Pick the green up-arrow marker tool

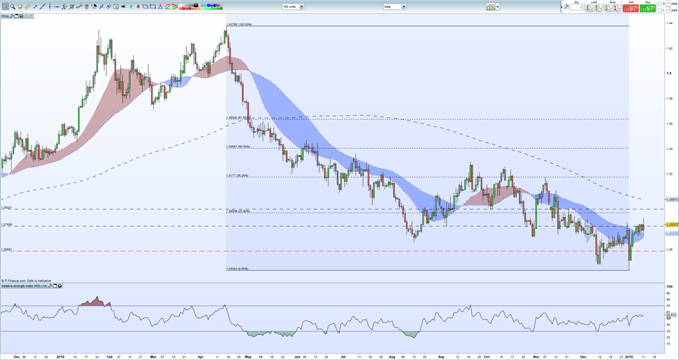pos(131,6)
